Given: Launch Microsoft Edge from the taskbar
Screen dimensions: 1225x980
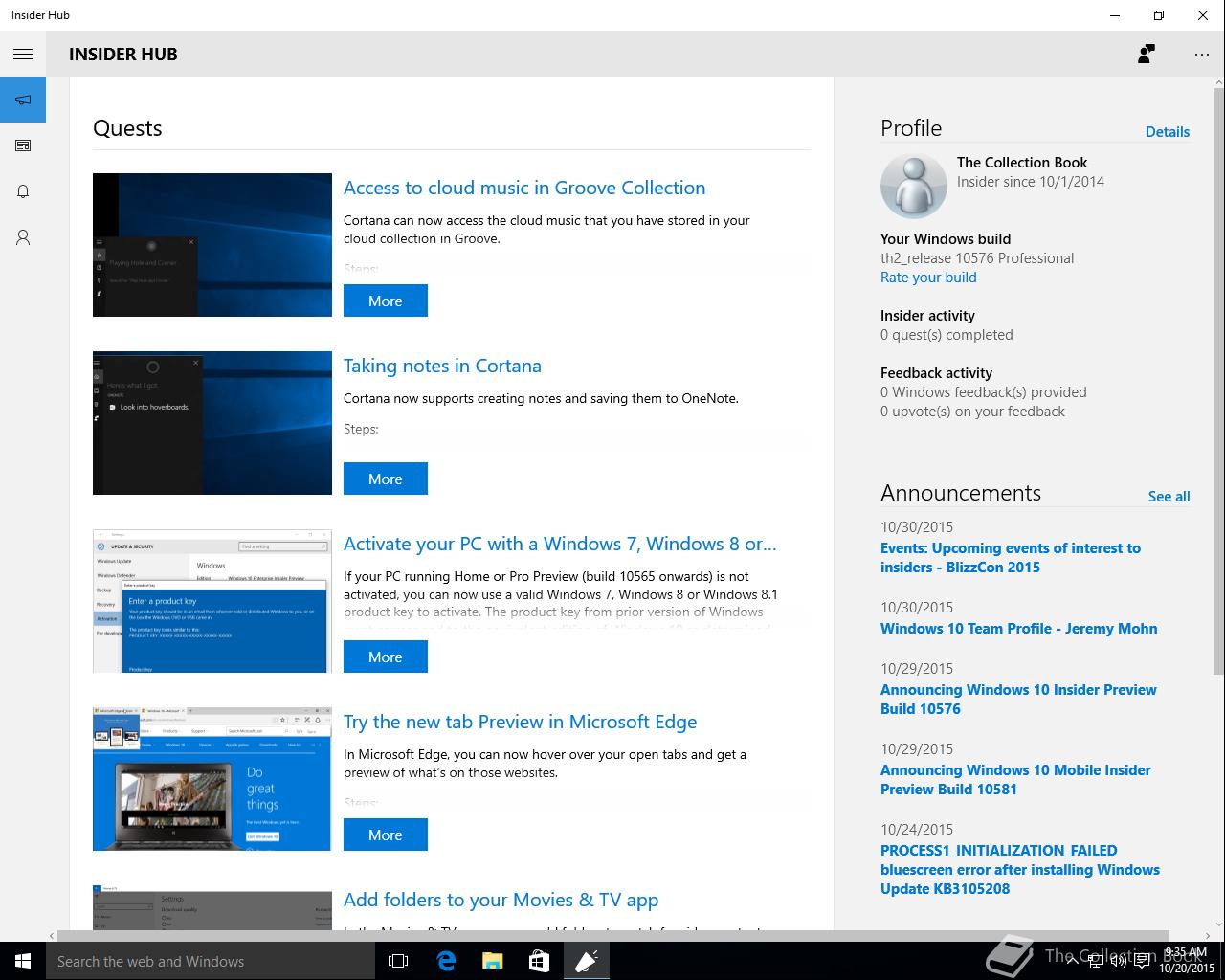Looking at the screenshot, I should [445, 961].
